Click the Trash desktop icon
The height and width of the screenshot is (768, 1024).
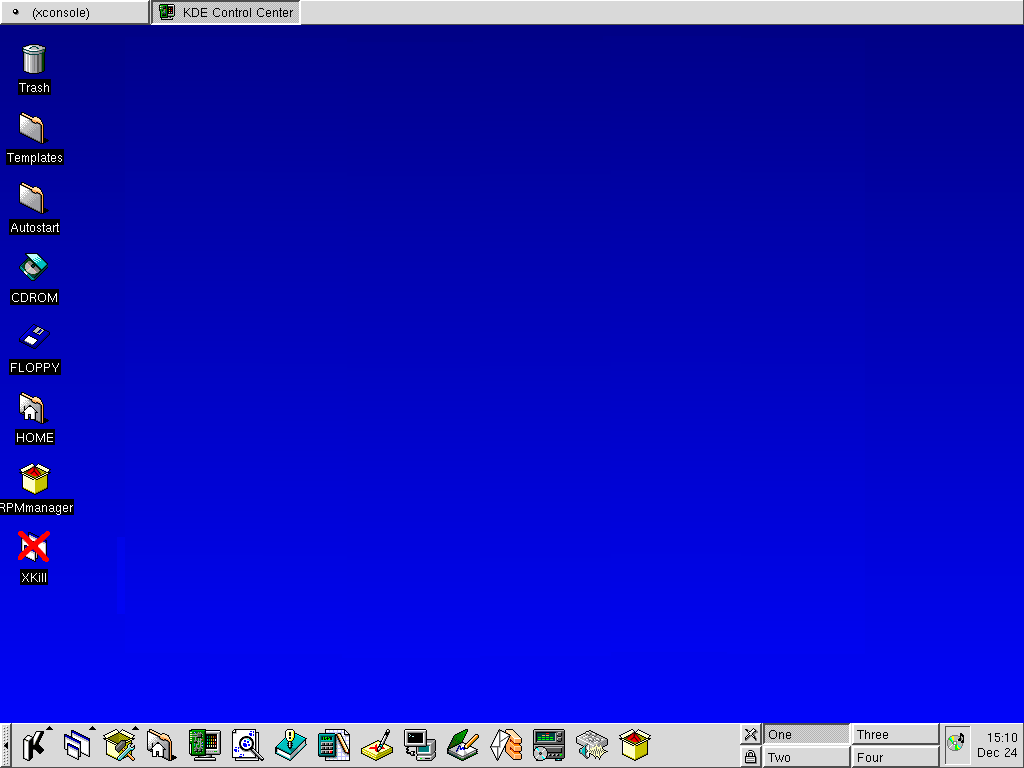pyautogui.click(x=34, y=60)
